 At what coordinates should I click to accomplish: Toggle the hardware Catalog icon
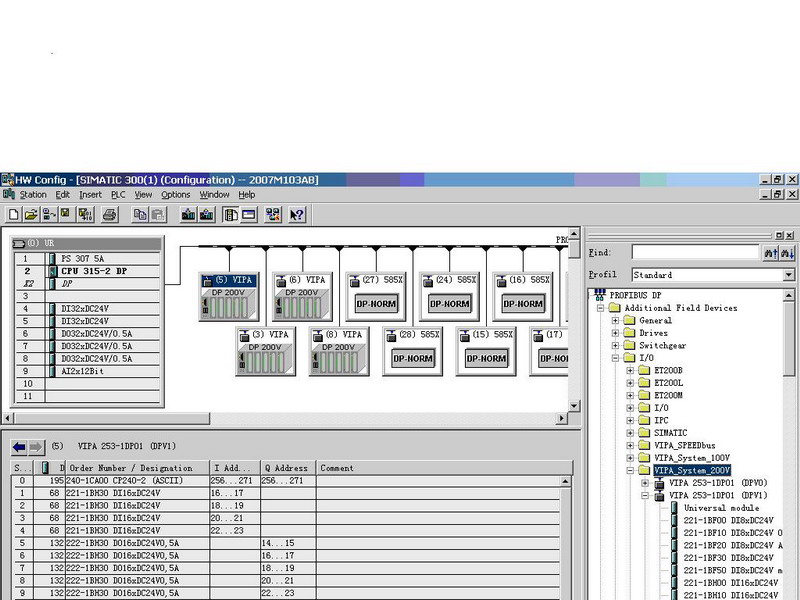tap(231, 215)
